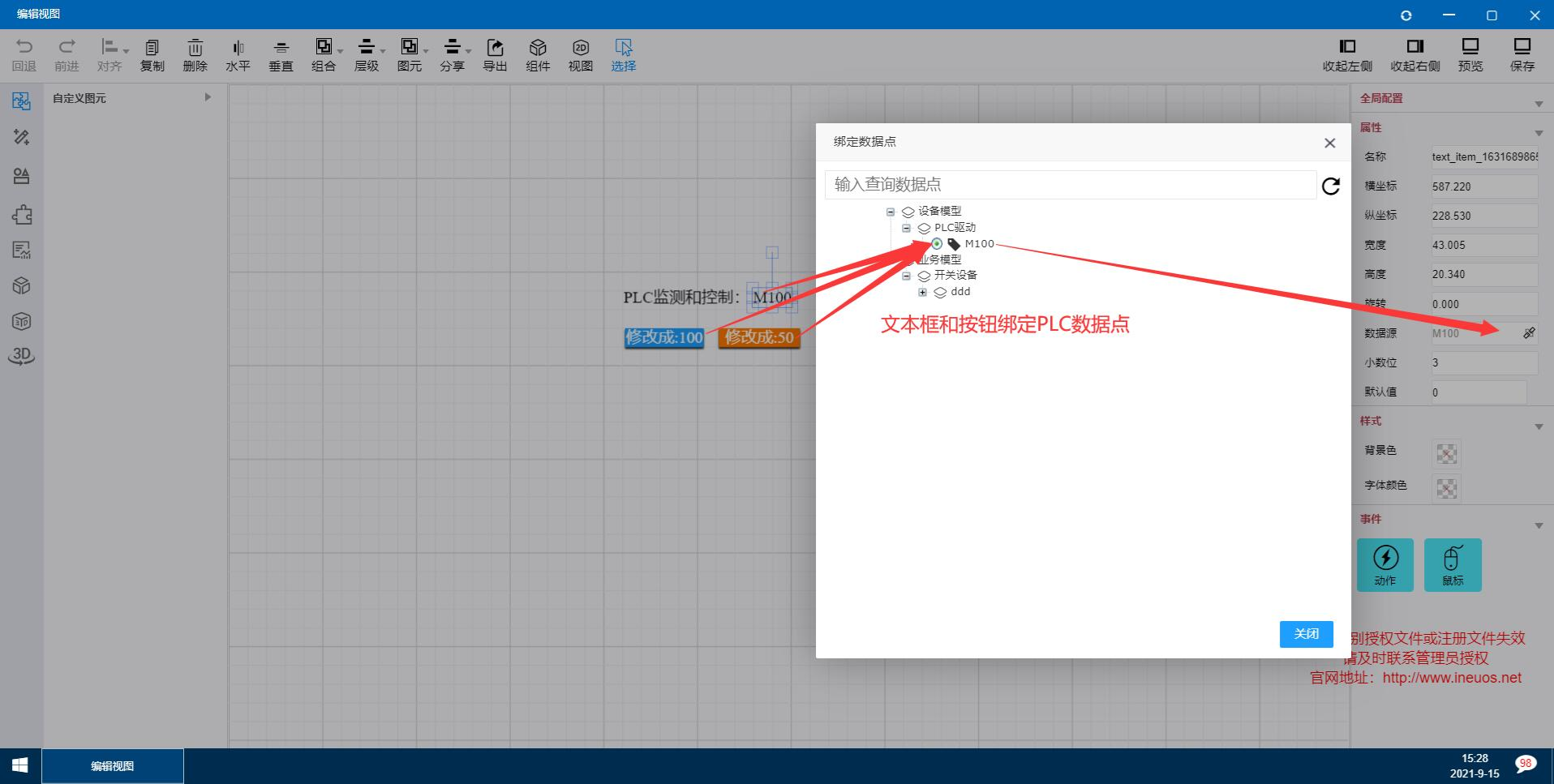Collapse the 事件 section arrow
The height and width of the screenshot is (784, 1554).
[x=1539, y=526]
